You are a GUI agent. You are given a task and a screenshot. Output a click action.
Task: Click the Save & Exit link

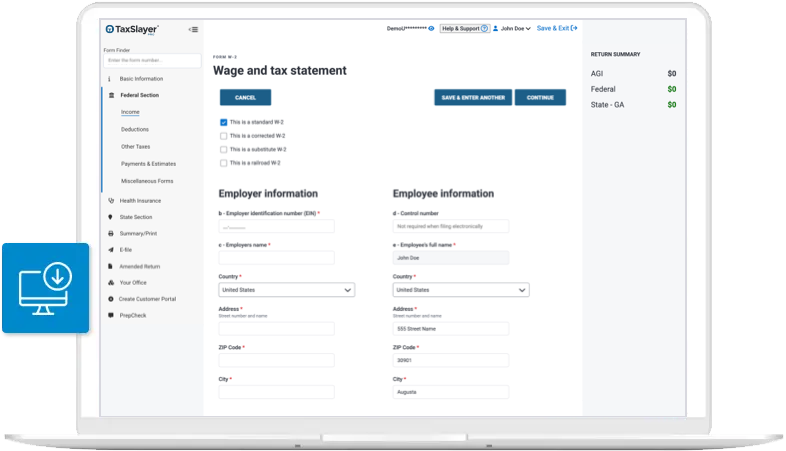pos(557,29)
